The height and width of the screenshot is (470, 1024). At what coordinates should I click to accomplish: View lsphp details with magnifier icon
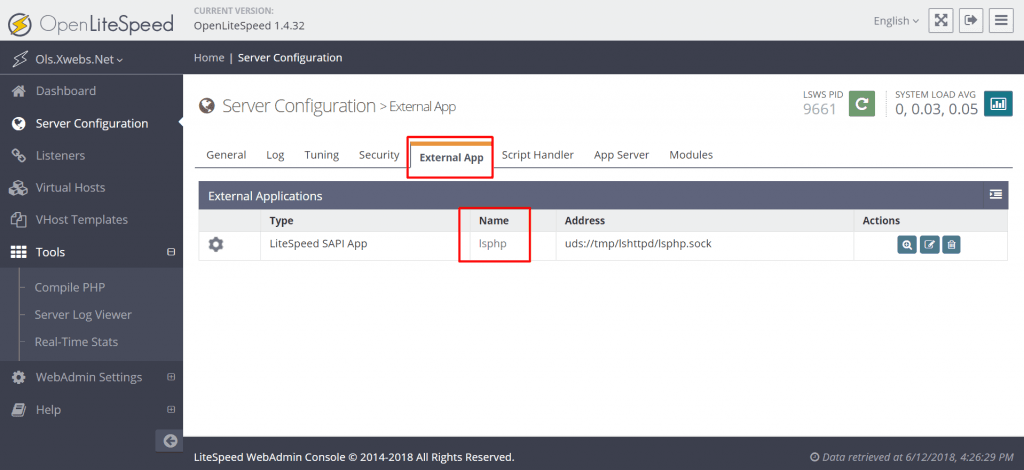(907, 245)
